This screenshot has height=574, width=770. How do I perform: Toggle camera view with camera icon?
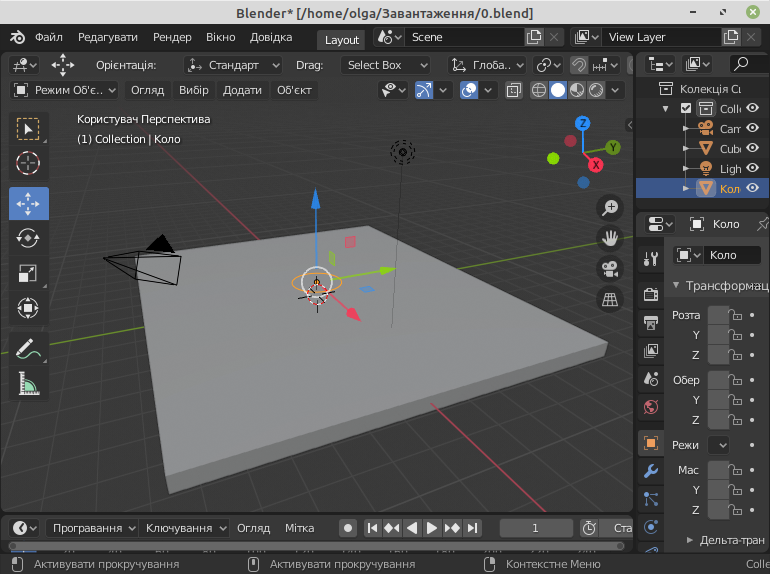pyautogui.click(x=610, y=269)
